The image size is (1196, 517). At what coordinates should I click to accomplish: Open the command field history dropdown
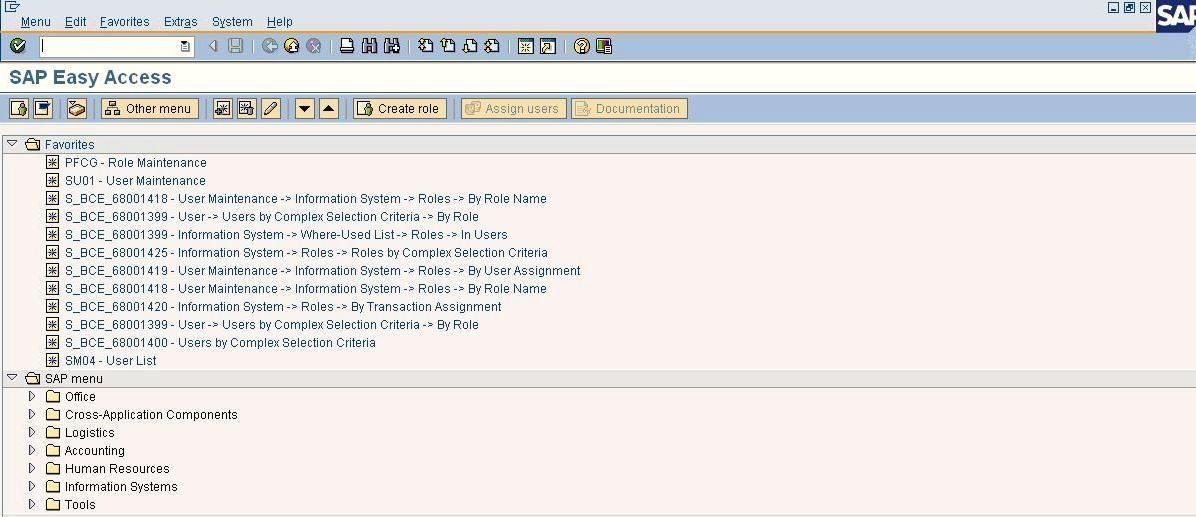[x=185, y=47]
